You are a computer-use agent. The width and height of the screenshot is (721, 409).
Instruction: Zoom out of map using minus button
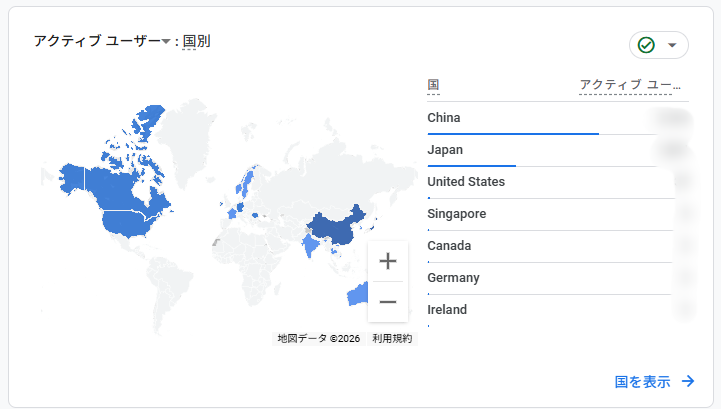(x=387, y=302)
